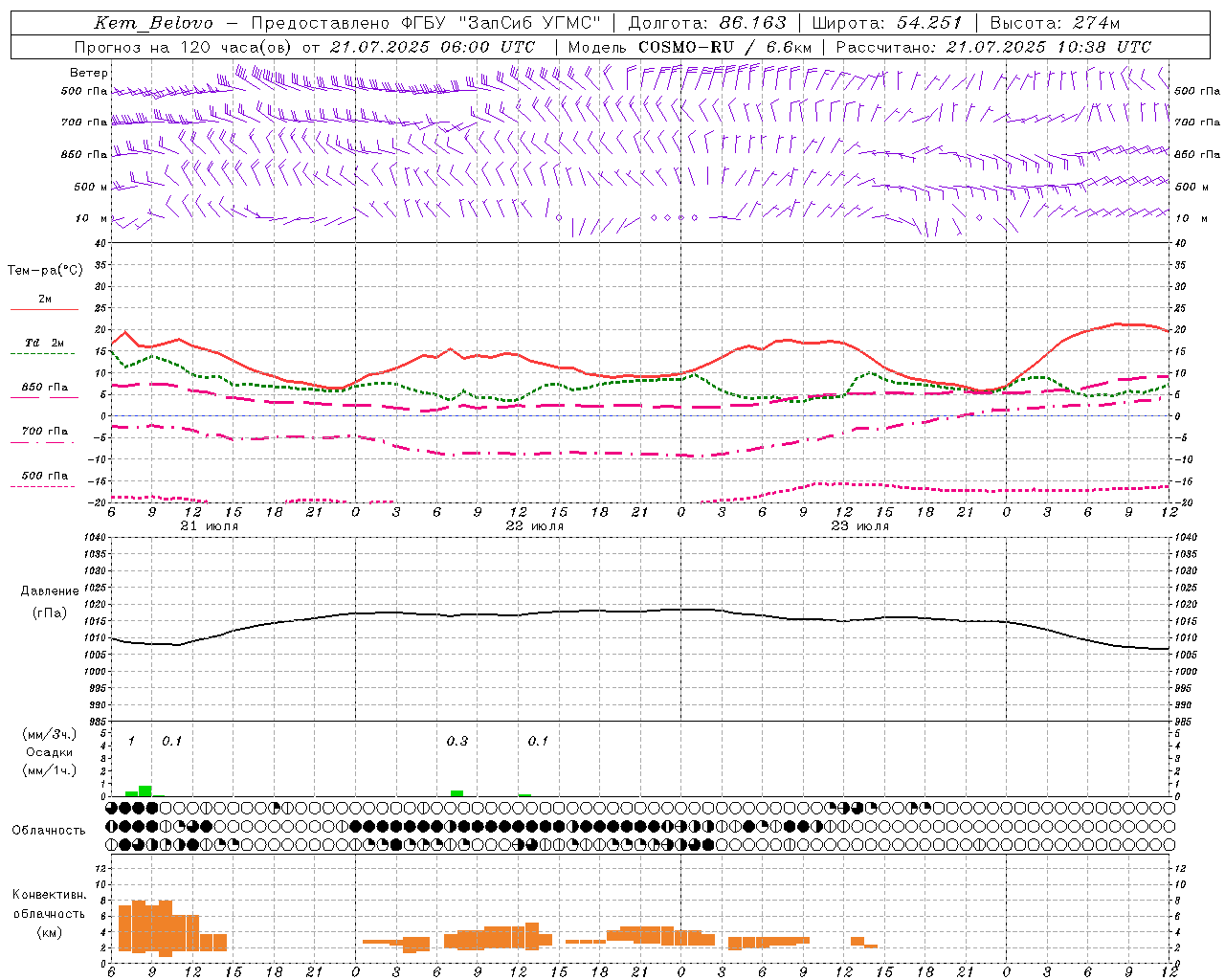The width and height of the screenshot is (1225, 980).
Task: Select the forecast start text 'Прогноз на 120 часа(ов)'
Action: [x=184, y=47]
